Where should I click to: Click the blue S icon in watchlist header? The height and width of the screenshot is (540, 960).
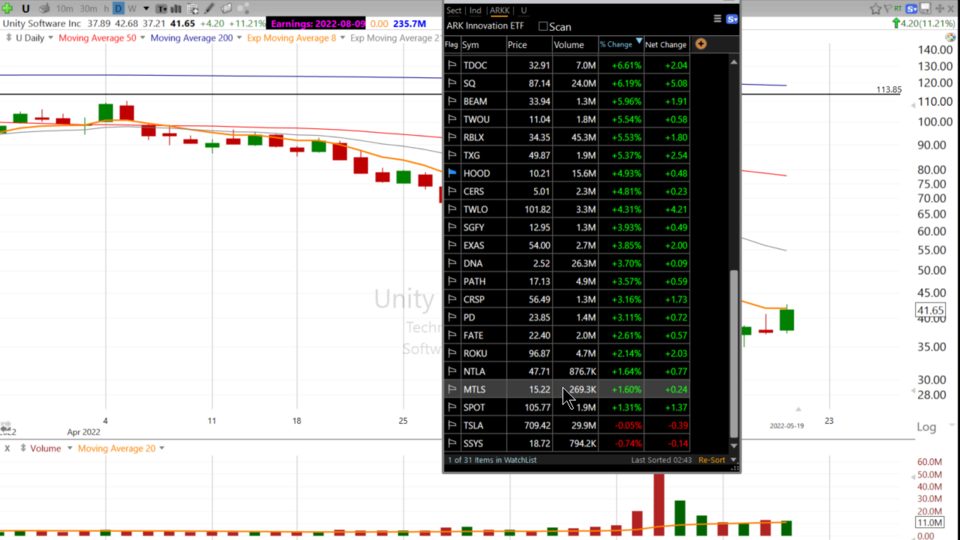[732, 19]
